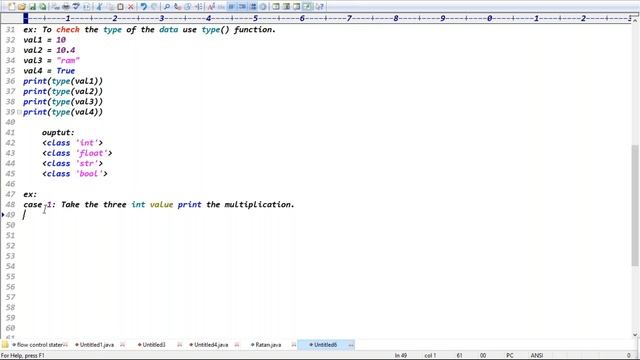Click the Save All toolbar icon
This screenshot has height=360, width=640.
tap(42, 7)
